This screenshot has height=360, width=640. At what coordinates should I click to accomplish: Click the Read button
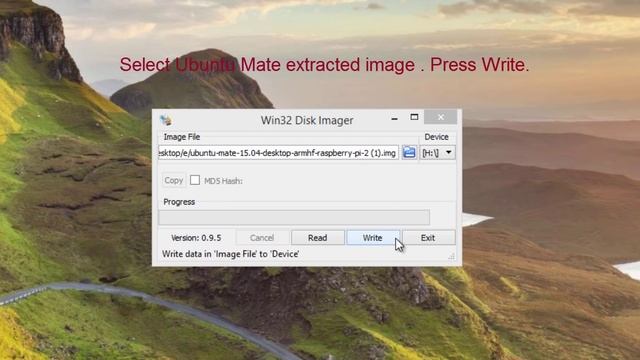[318, 238]
